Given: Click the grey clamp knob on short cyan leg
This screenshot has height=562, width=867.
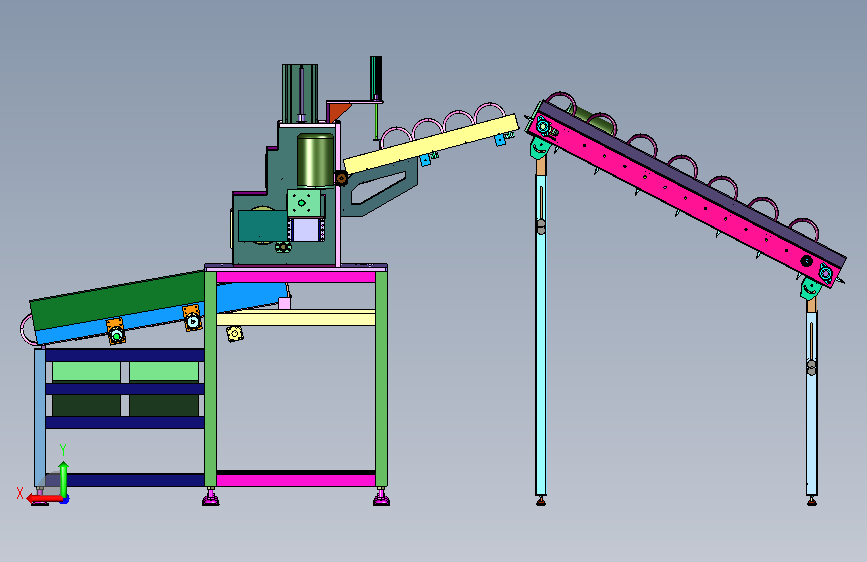Looking at the screenshot, I should 811,367.
